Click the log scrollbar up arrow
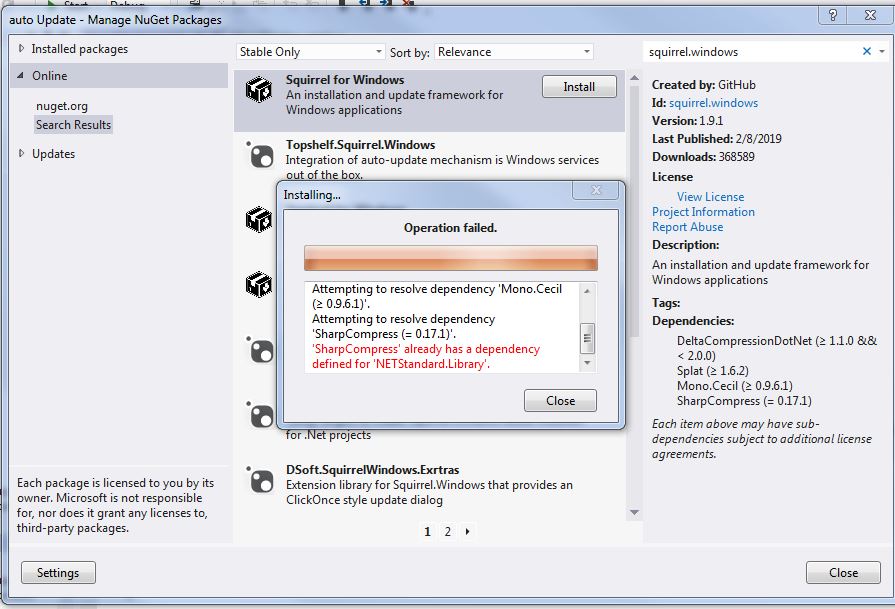 587,291
